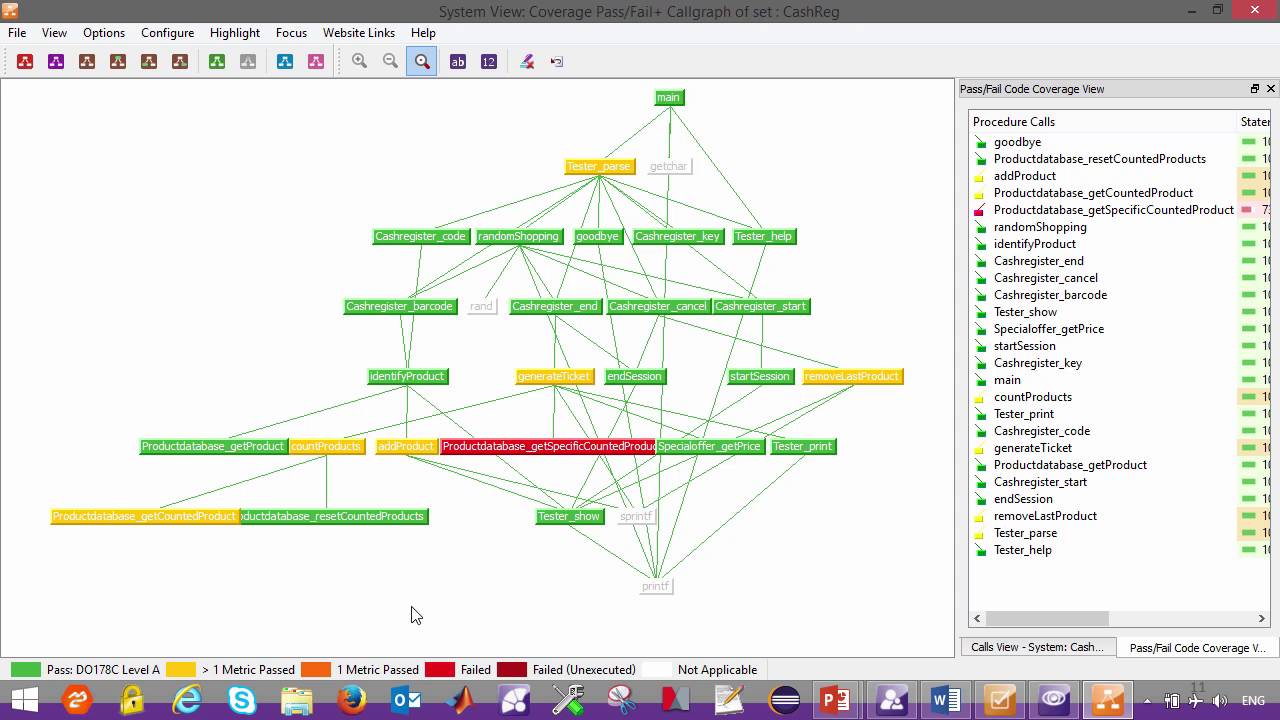Click the zoom in magnifier icon

[360, 62]
